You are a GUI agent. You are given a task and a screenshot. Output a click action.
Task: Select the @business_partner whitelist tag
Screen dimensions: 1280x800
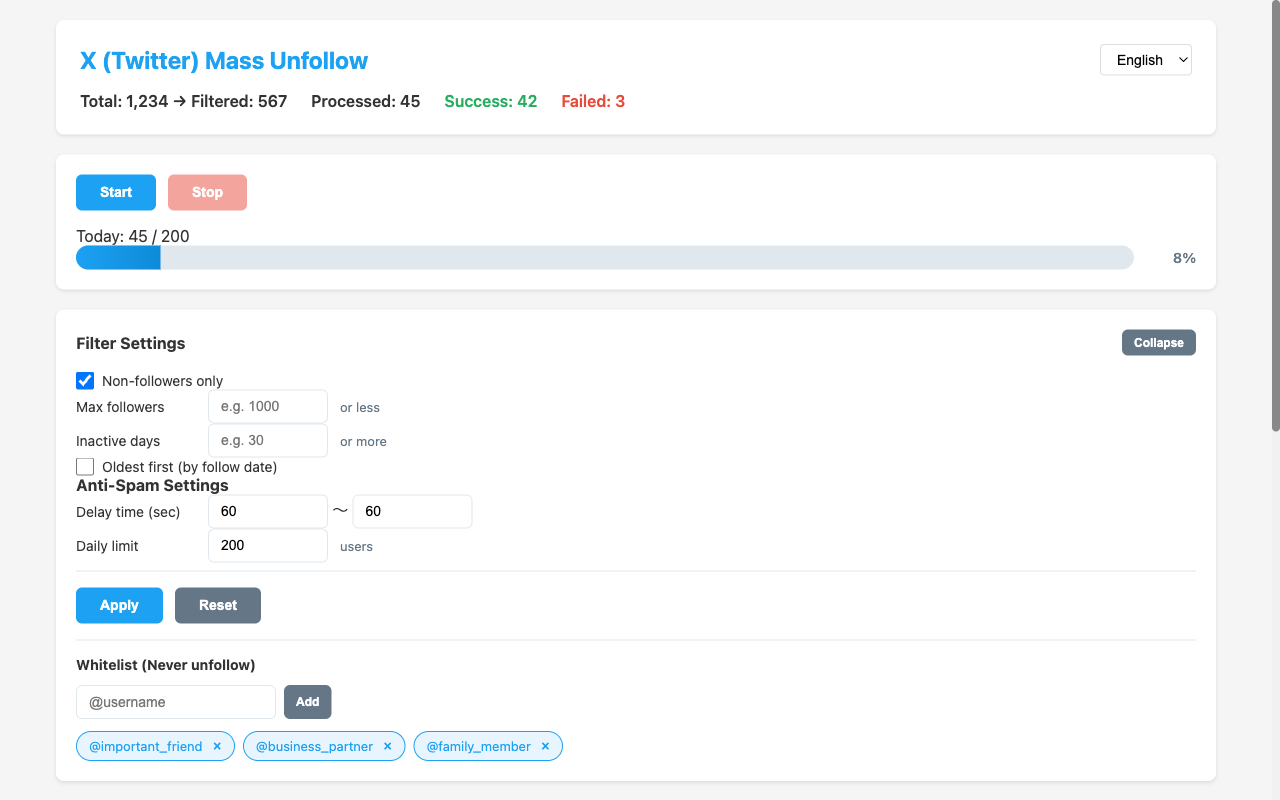[x=324, y=746]
